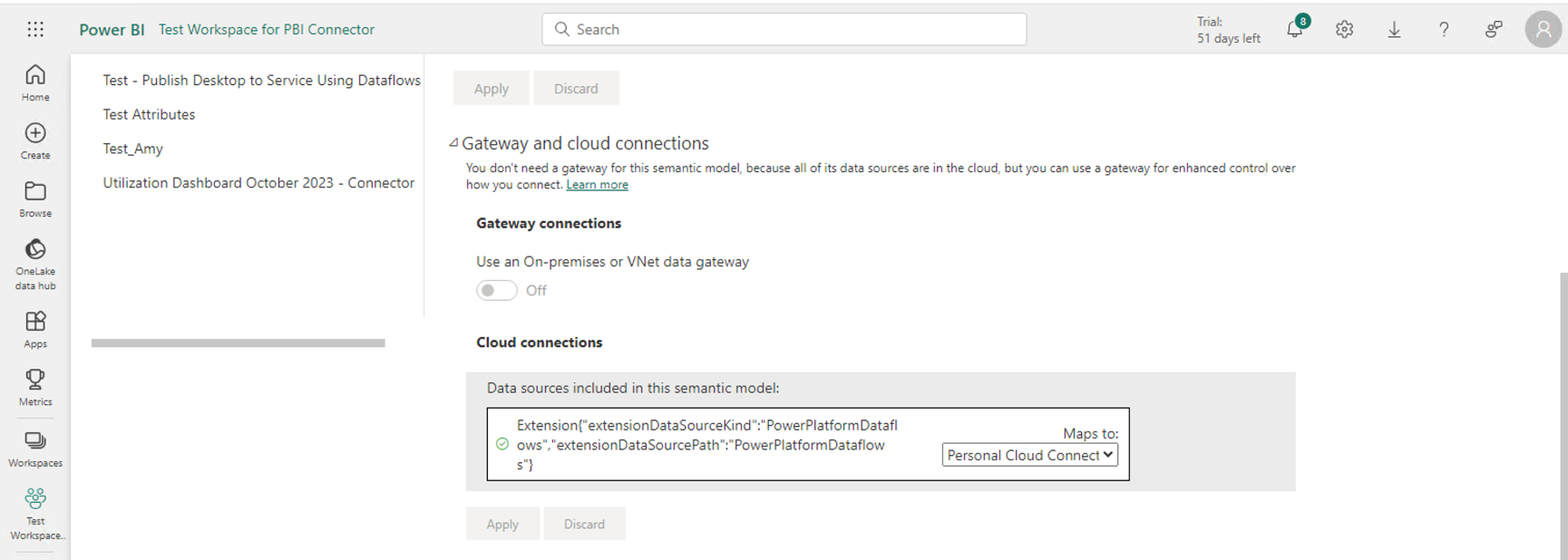Open OneLake data hub

(x=35, y=263)
